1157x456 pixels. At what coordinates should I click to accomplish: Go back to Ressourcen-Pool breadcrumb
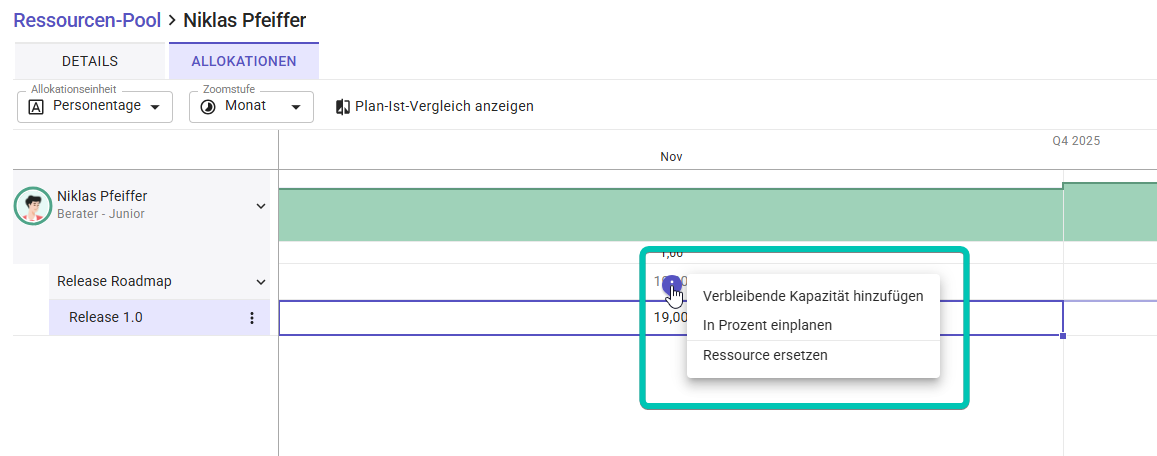(x=87, y=20)
